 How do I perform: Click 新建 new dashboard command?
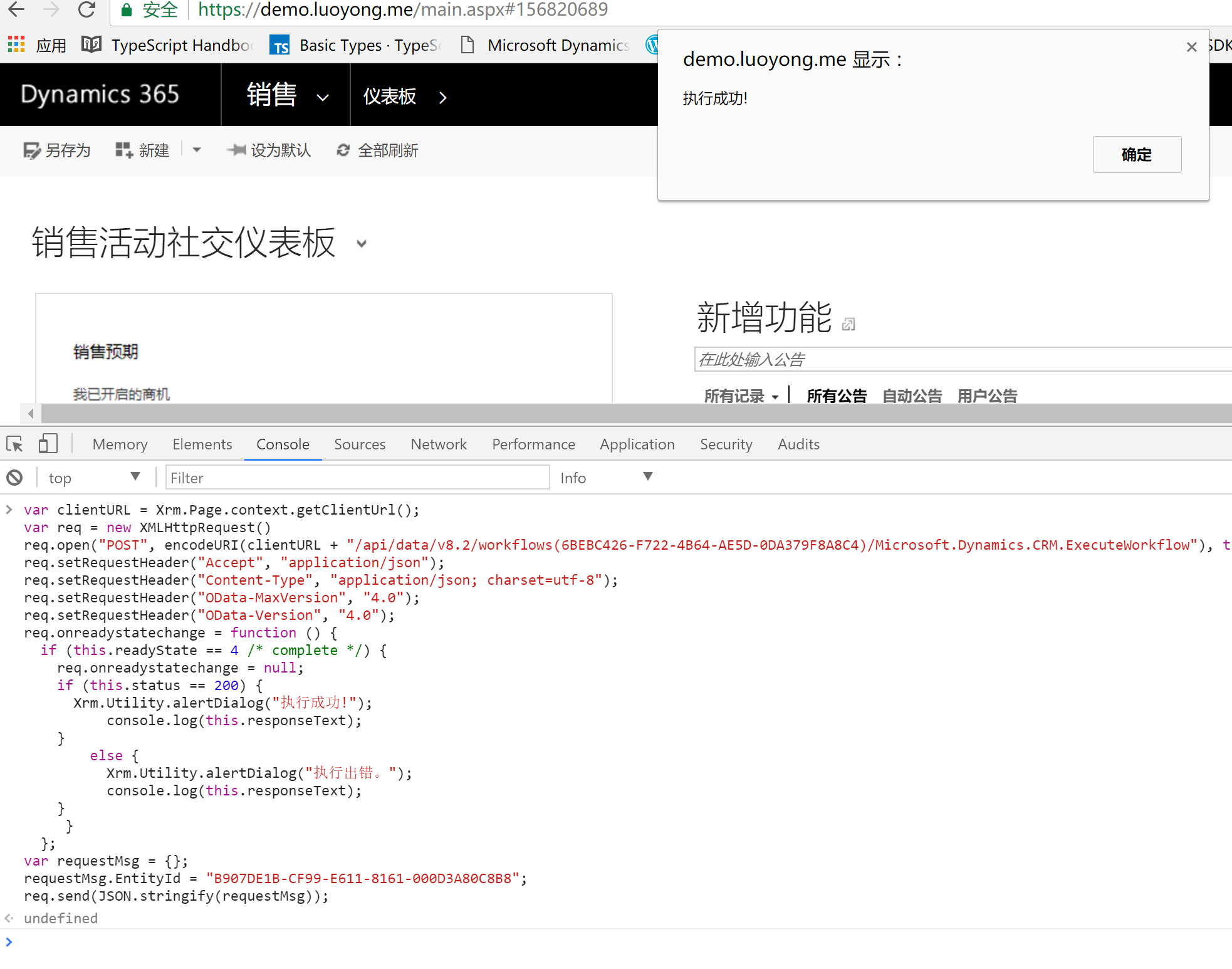point(143,150)
